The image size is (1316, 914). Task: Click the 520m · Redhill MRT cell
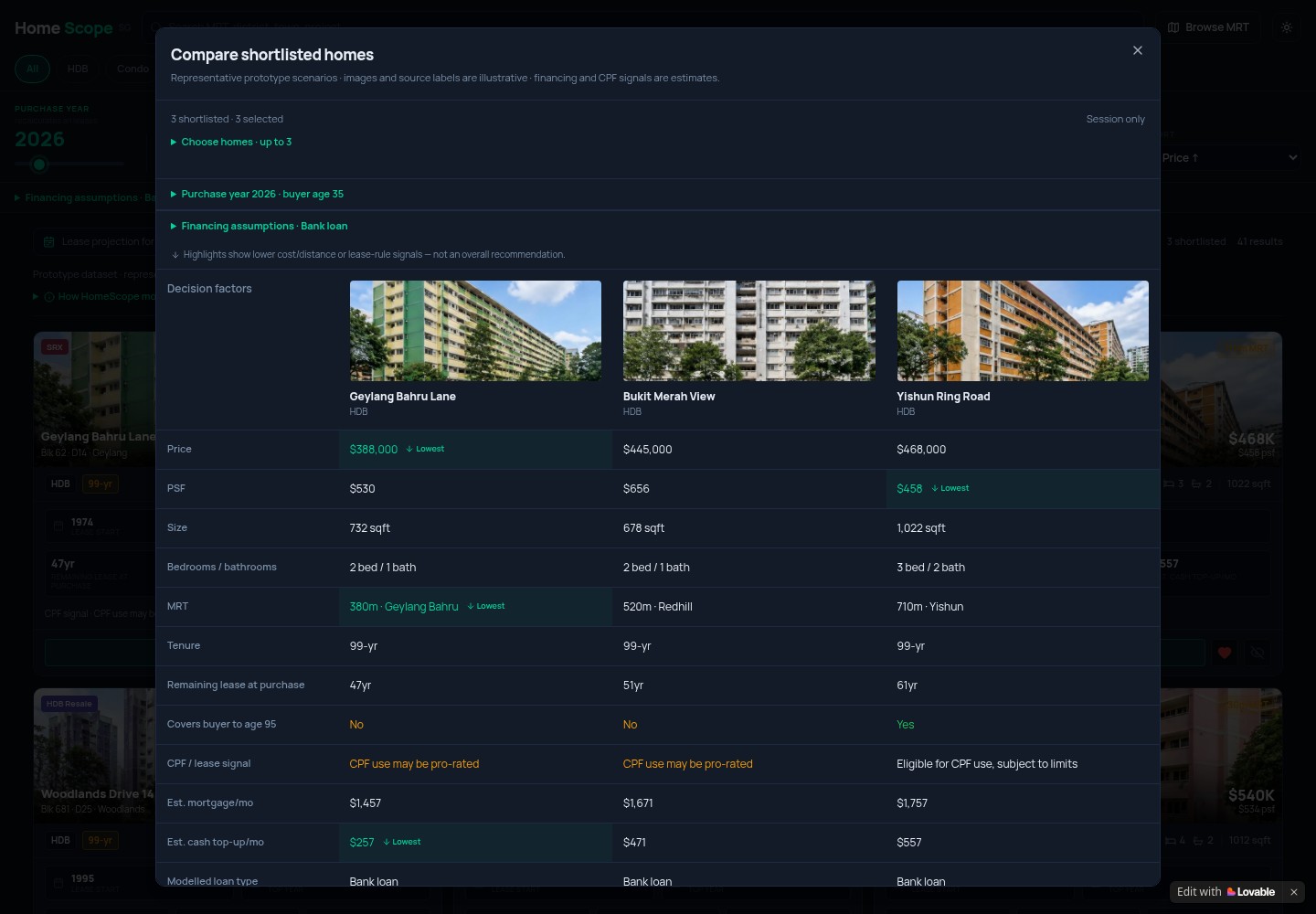tap(749, 607)
